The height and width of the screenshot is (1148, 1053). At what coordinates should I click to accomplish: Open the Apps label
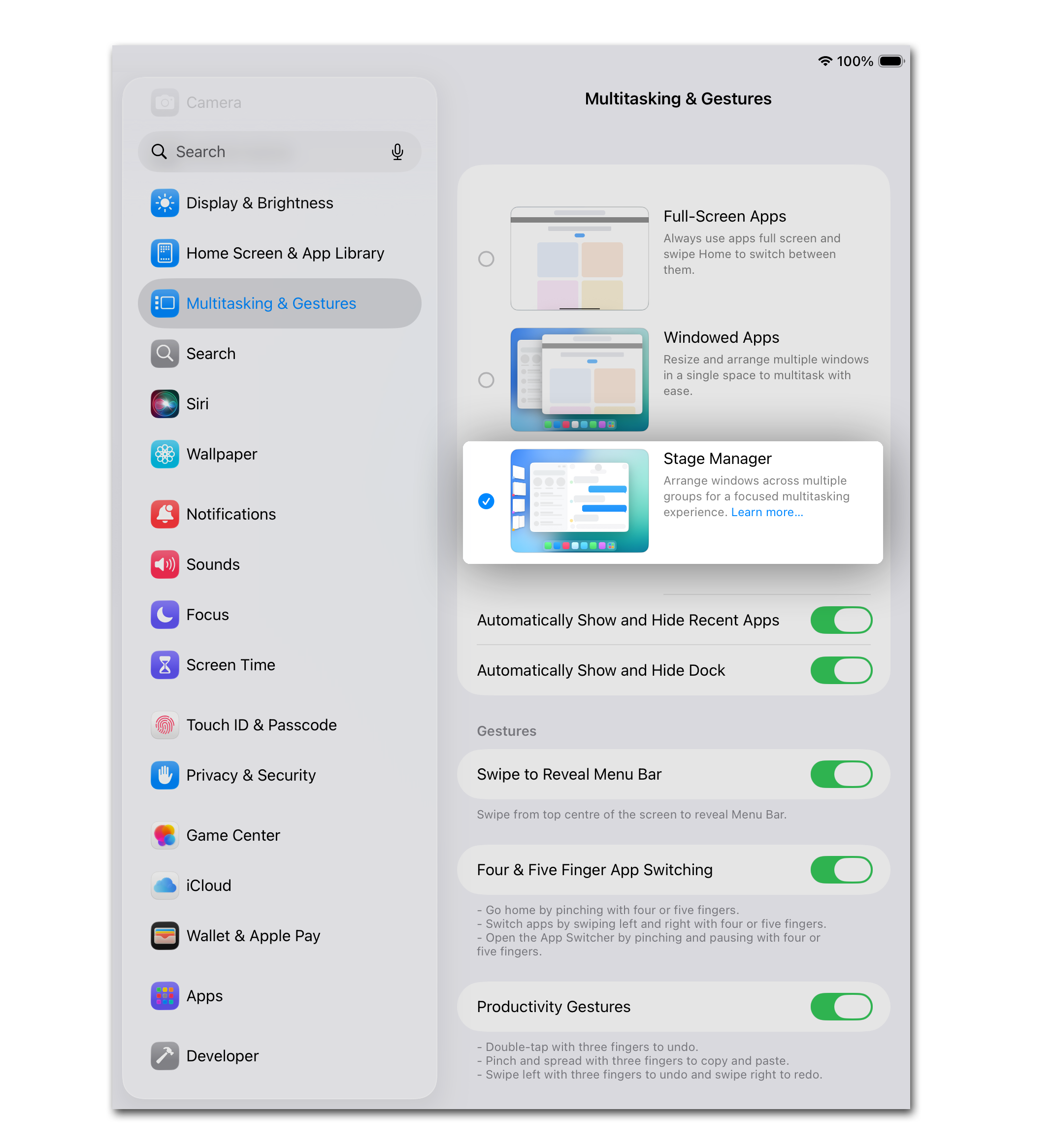point(204,996)
